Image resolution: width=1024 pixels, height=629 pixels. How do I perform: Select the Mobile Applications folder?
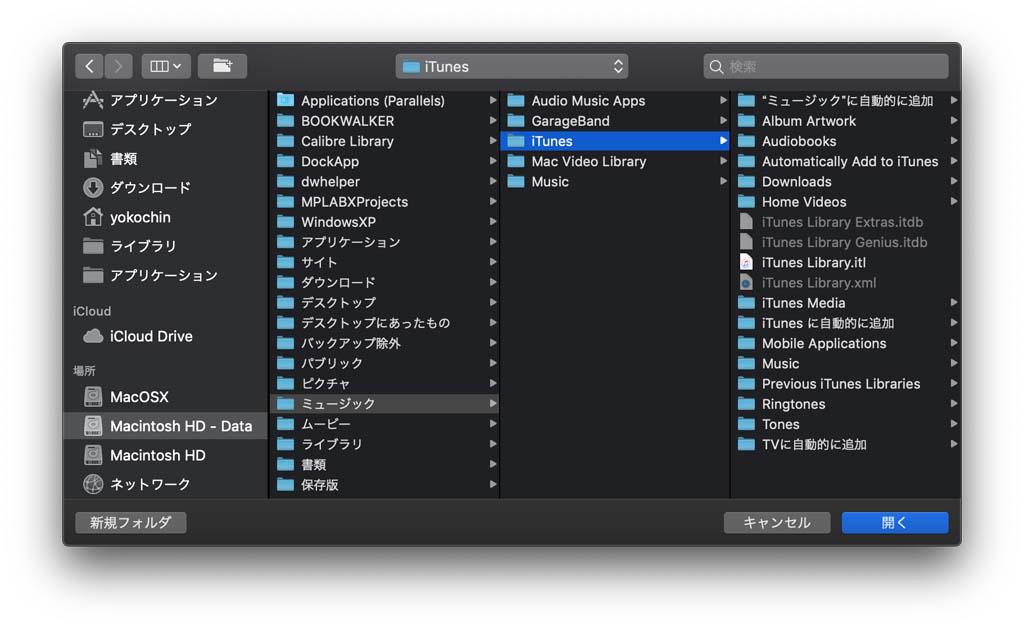pos(846,344)
